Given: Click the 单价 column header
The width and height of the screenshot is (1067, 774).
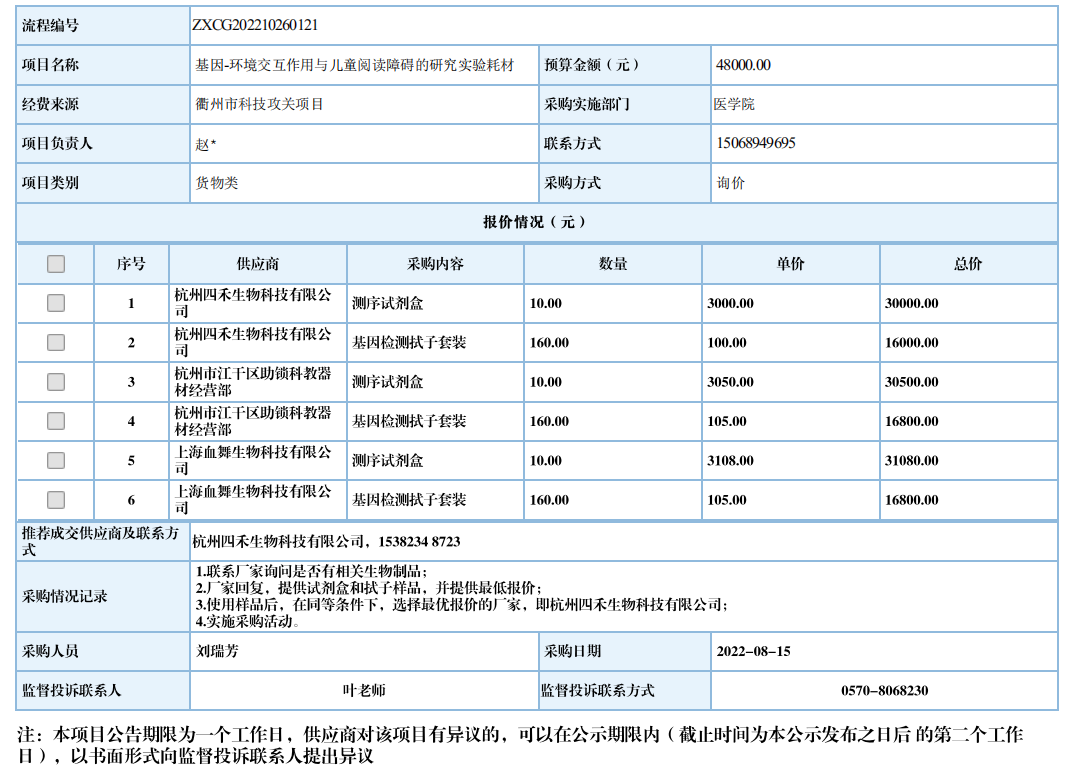Looking at the screenshot, I should tap(790, 264).
